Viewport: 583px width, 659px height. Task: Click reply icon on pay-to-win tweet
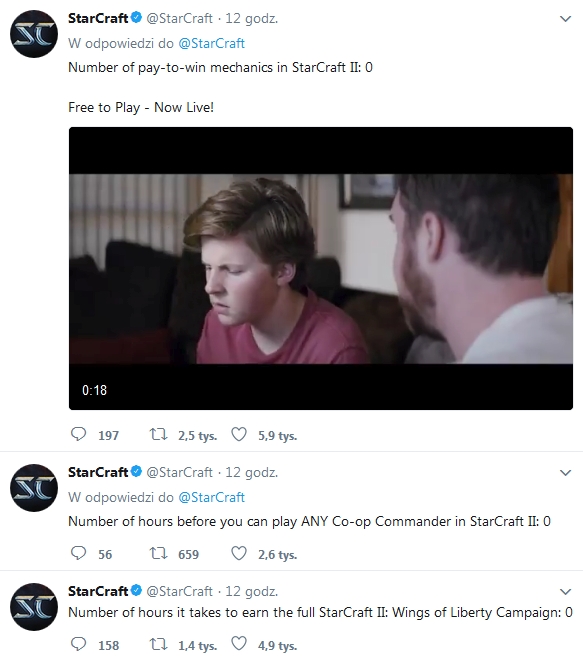pos(78,434)
